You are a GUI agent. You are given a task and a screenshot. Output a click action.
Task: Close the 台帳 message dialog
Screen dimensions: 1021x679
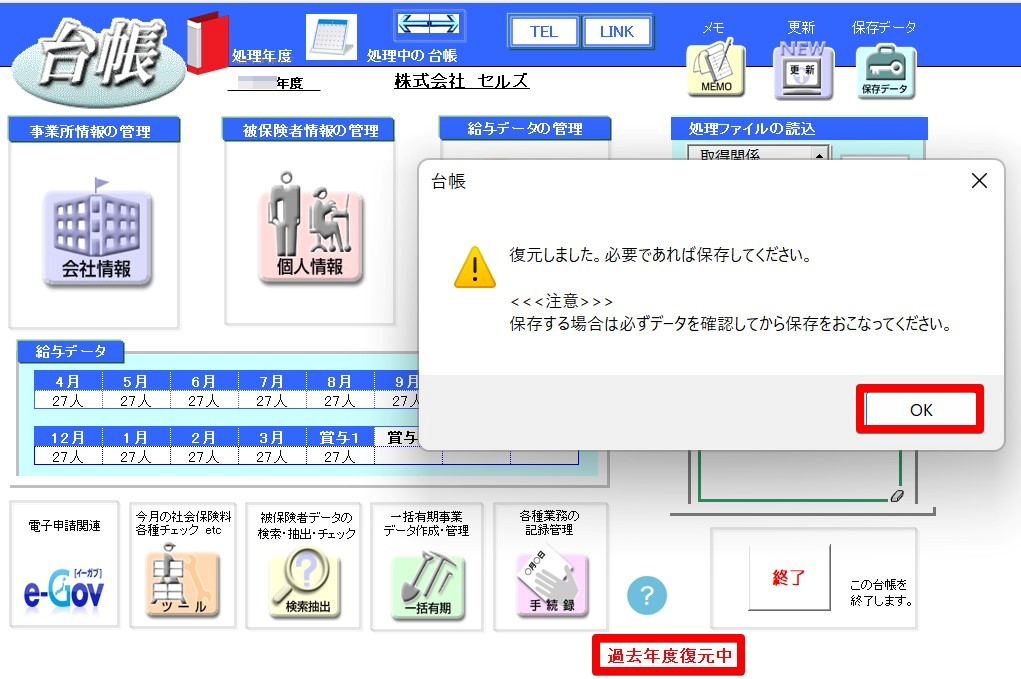point(979,181)
